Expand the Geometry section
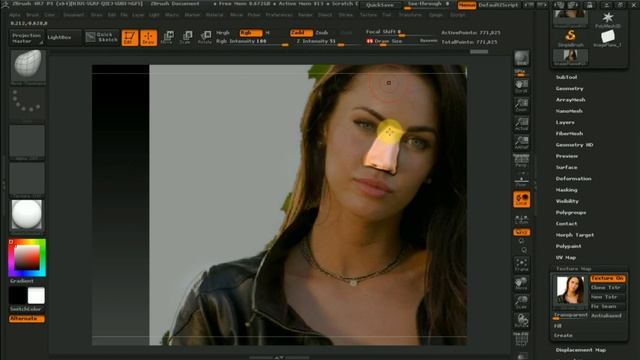The height and width of the screenshot is (360, 640). click(x=569, y=88)
